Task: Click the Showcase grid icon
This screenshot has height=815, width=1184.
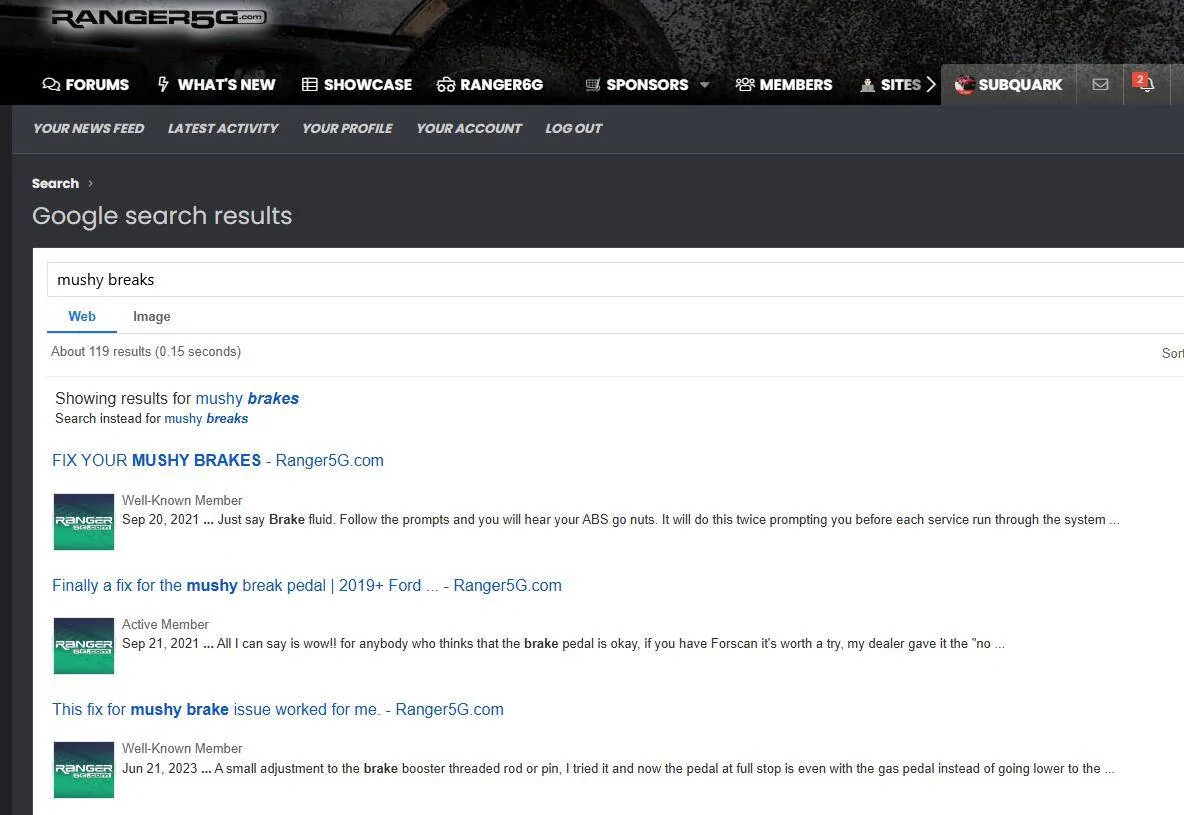Action: 310,85
